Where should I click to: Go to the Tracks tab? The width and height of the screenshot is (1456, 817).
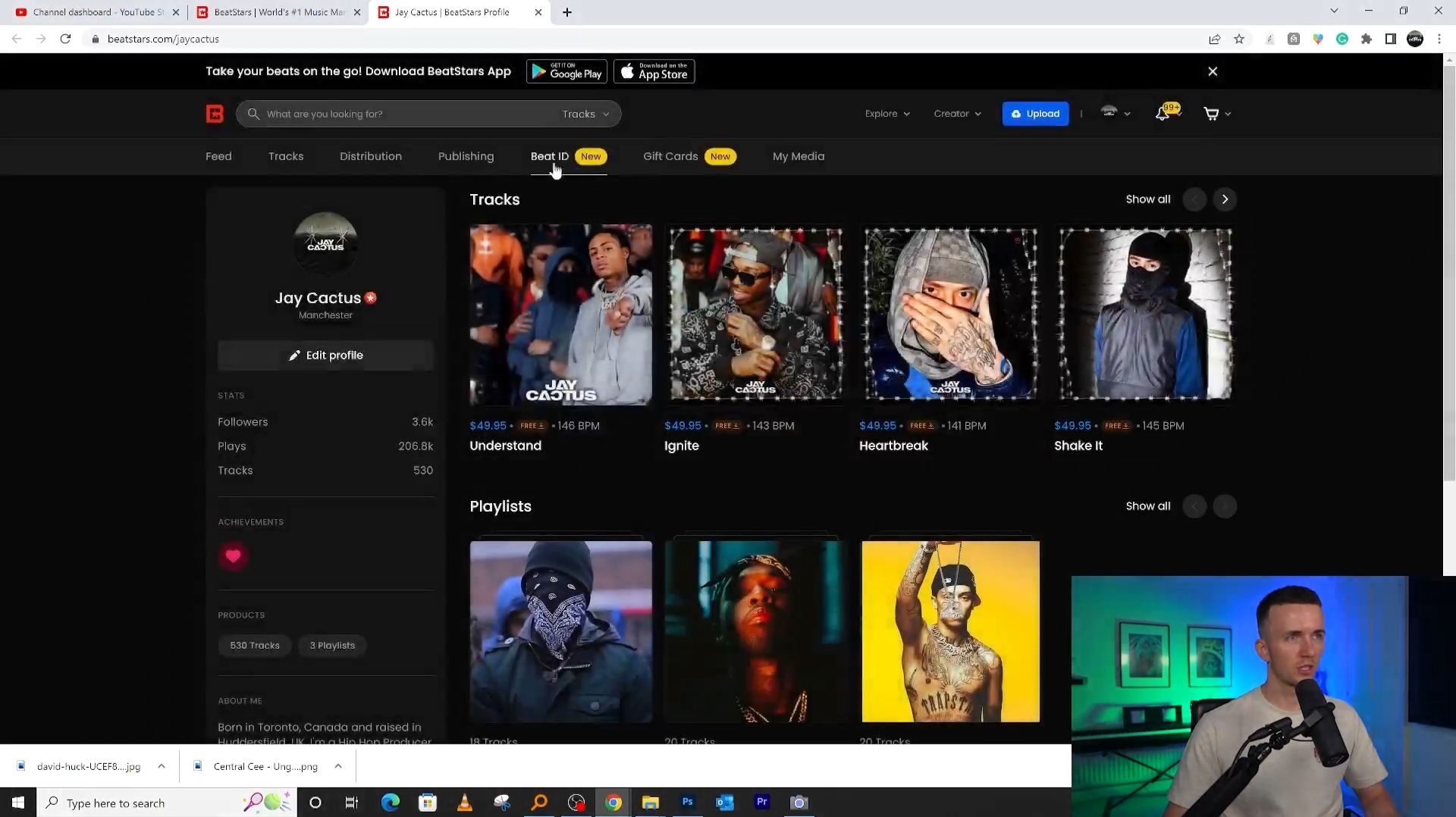click(286, 156)
